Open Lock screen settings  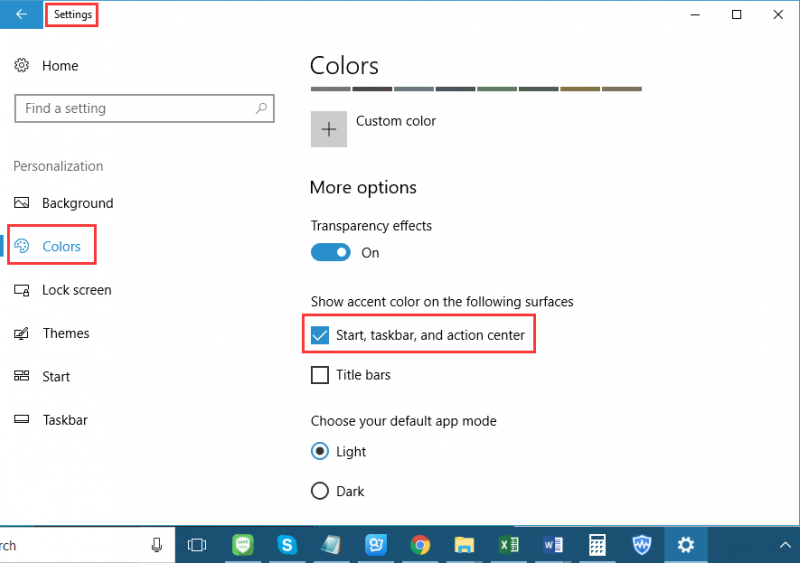(62, 290)
